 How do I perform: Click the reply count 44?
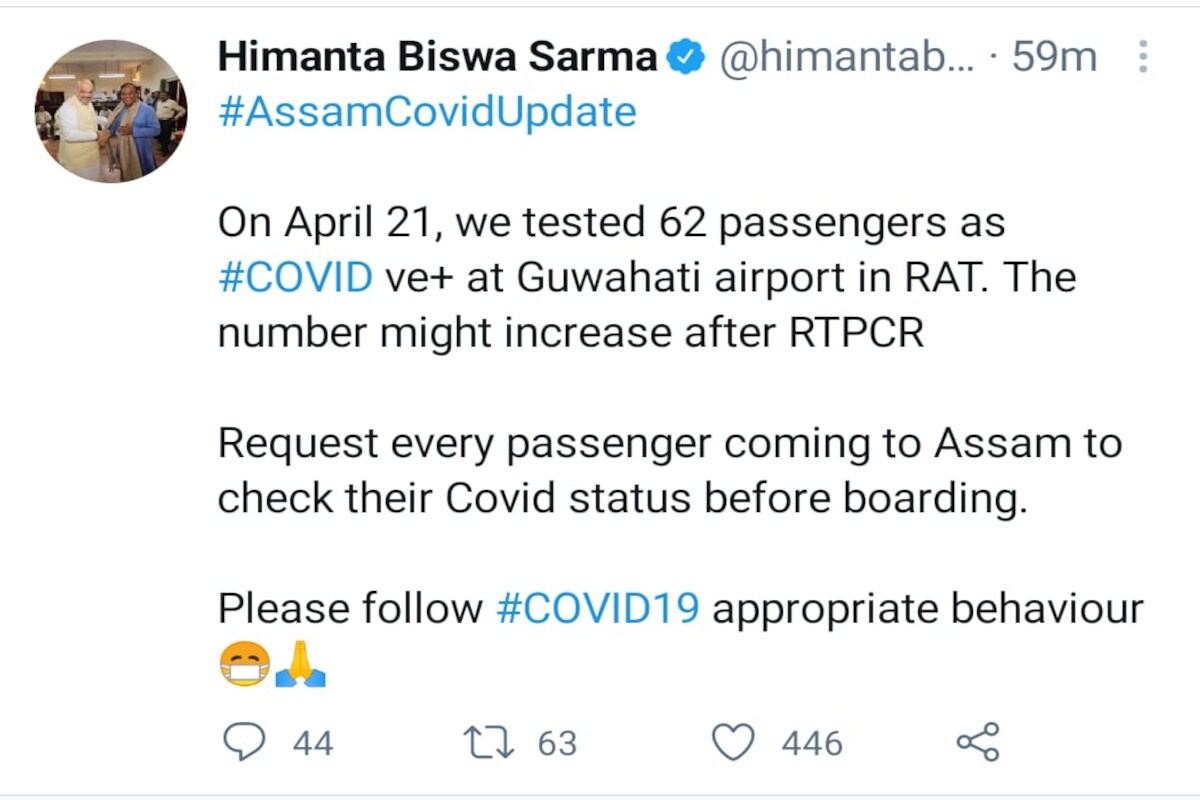coord(313,744)
